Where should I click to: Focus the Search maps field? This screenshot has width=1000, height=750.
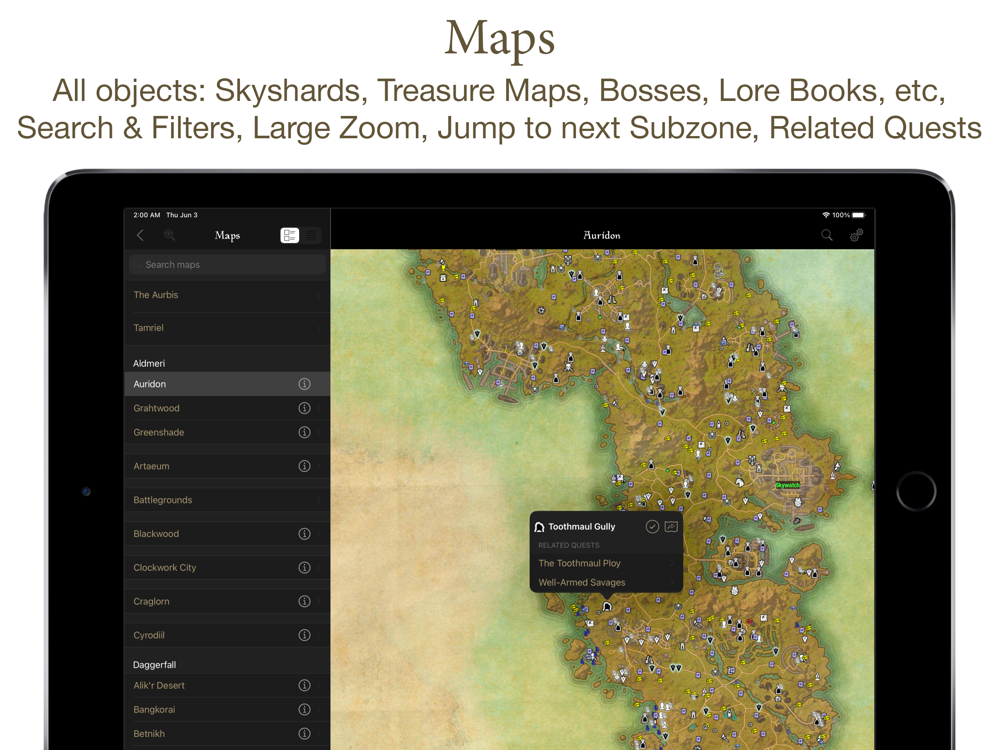pos(227,265)
